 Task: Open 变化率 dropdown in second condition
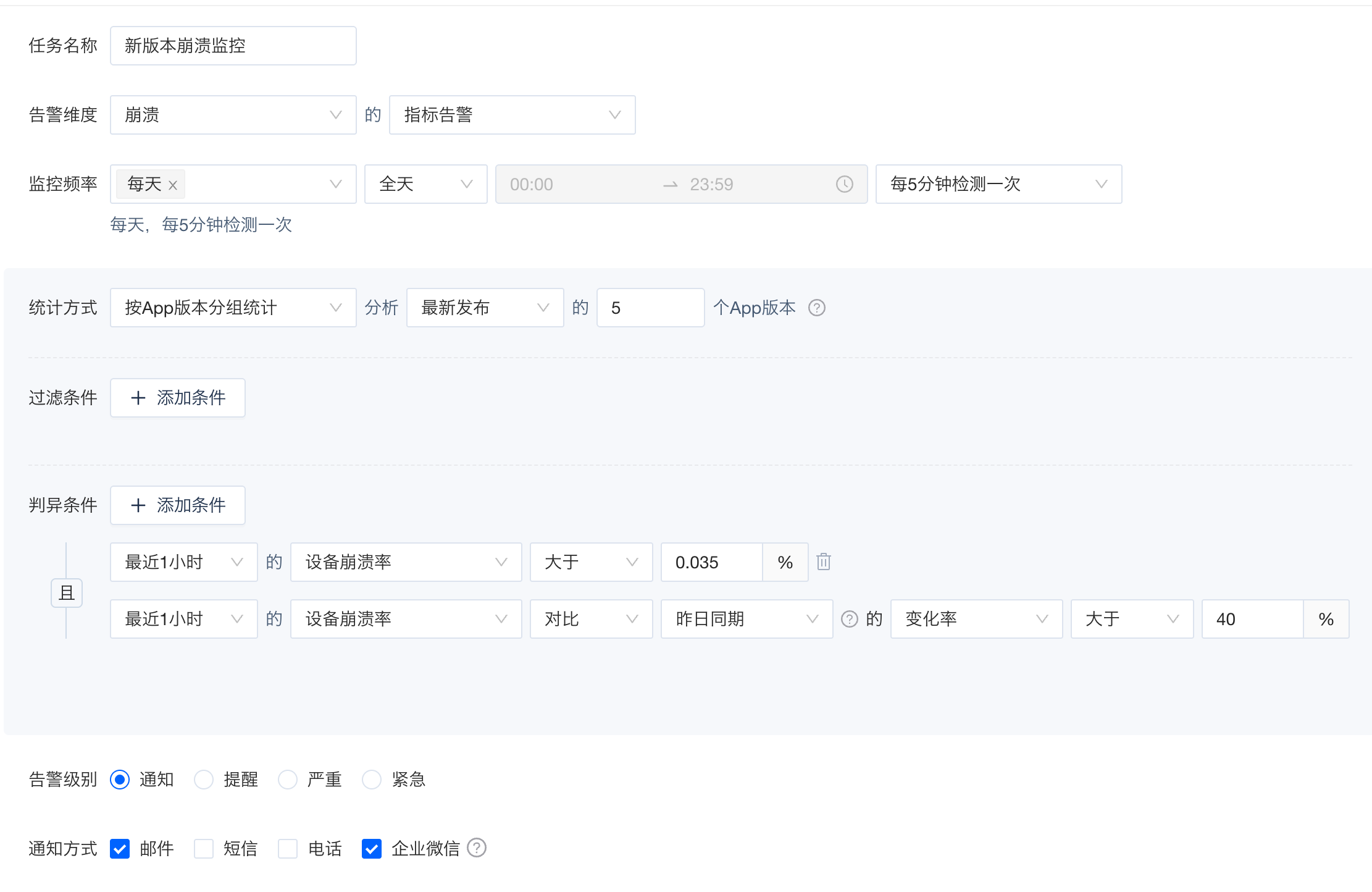[976, 619]
